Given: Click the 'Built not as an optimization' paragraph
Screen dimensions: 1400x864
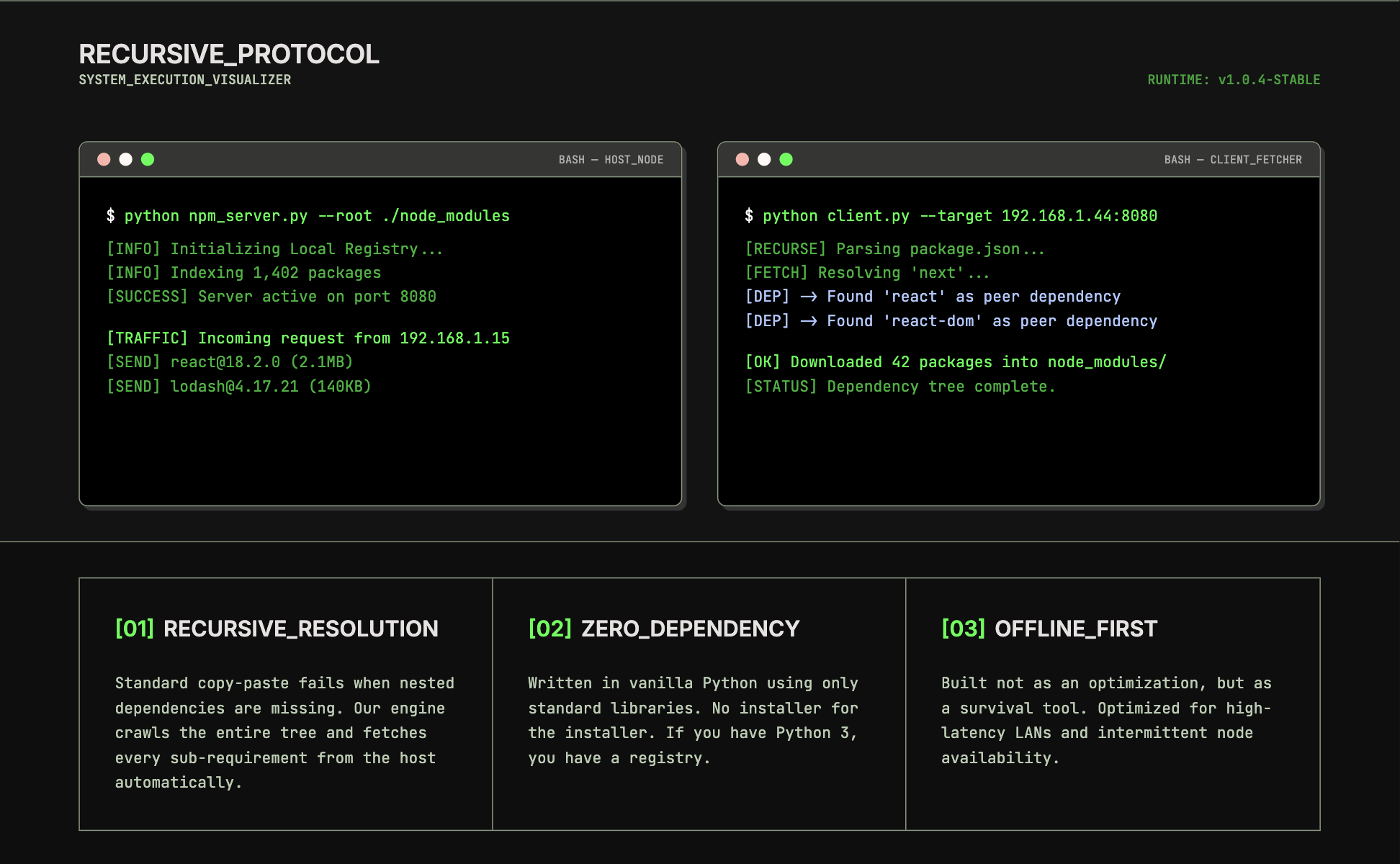Looking at the screenshot, I should point(1106,721).
